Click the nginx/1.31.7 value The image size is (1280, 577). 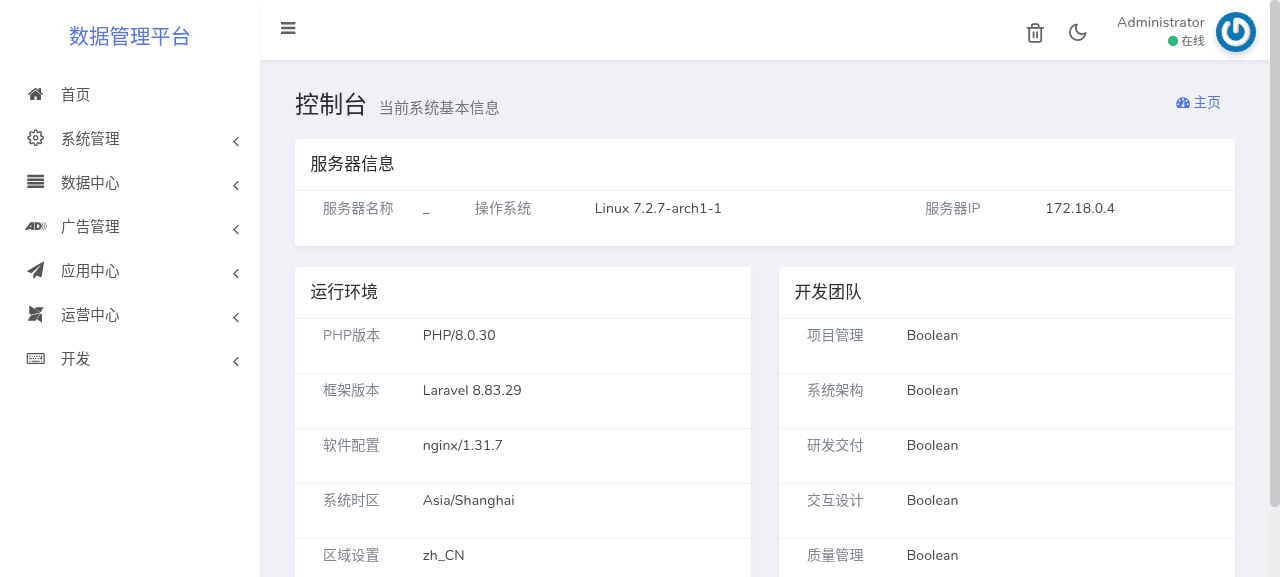(463, 446)
